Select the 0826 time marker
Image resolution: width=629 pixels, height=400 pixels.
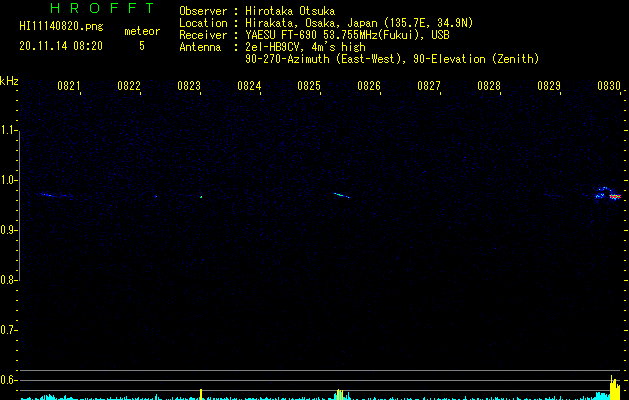pos(369,86)
